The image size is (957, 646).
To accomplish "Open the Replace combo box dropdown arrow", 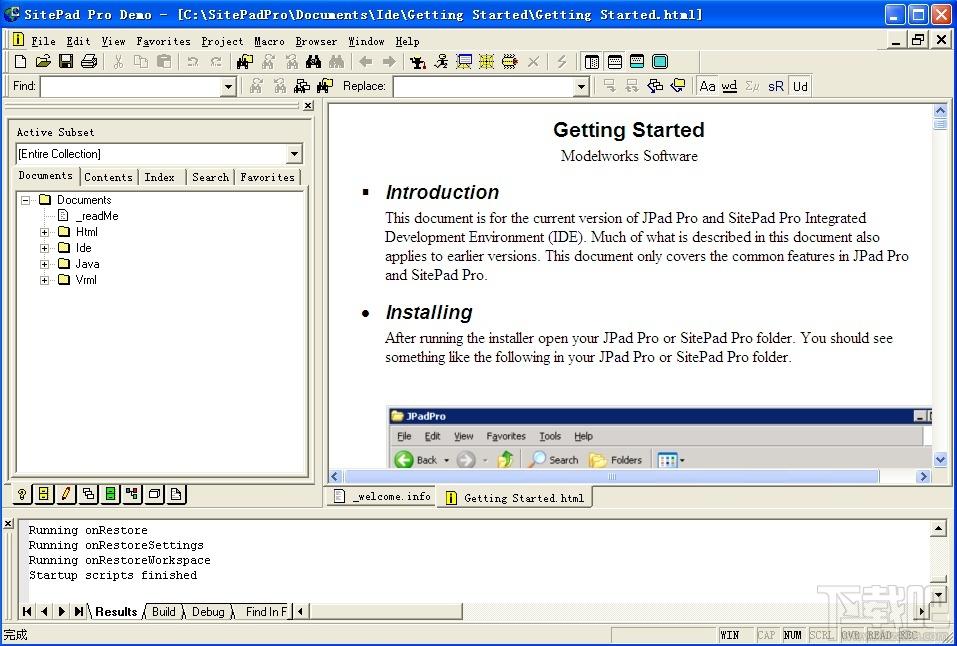I will click(x=581, y=87).
